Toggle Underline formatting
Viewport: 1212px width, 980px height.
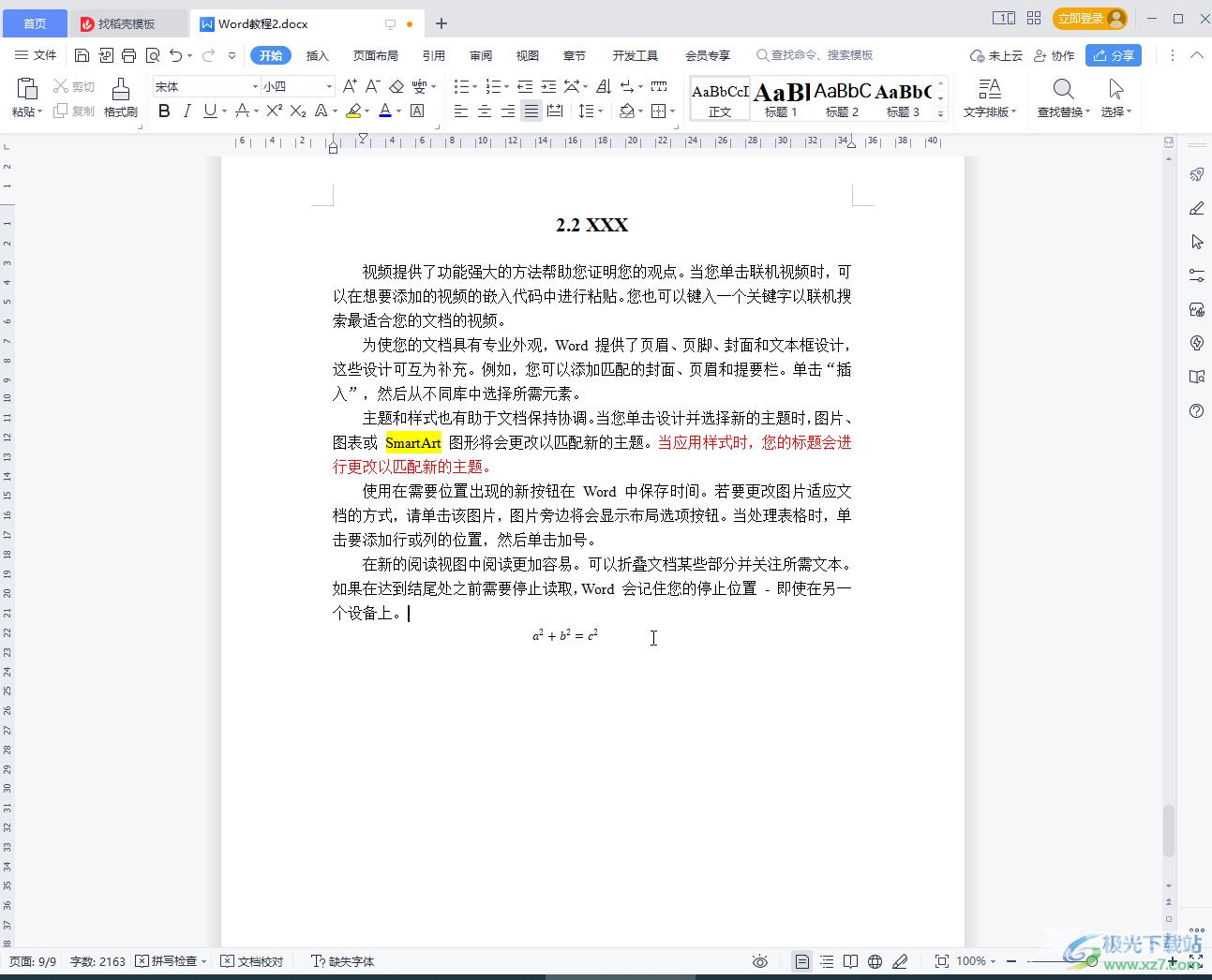(210, 111)
